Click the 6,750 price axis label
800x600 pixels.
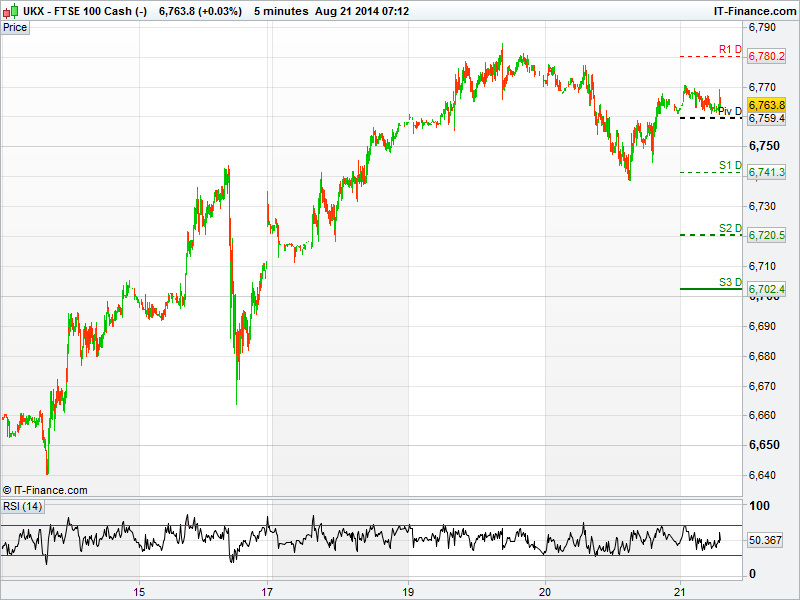(x=764, y=146)
